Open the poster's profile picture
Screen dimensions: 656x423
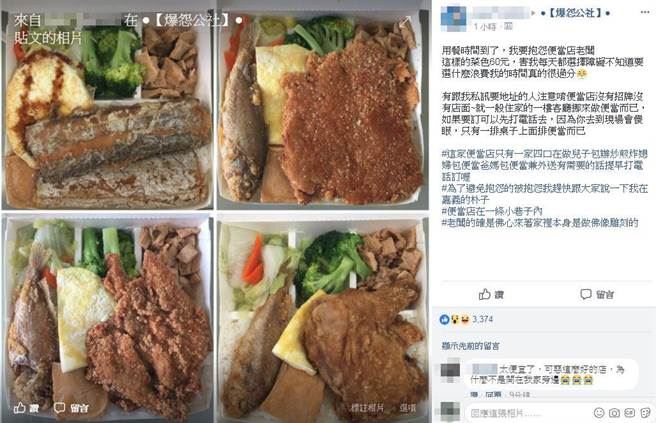[x=454, y=18]
